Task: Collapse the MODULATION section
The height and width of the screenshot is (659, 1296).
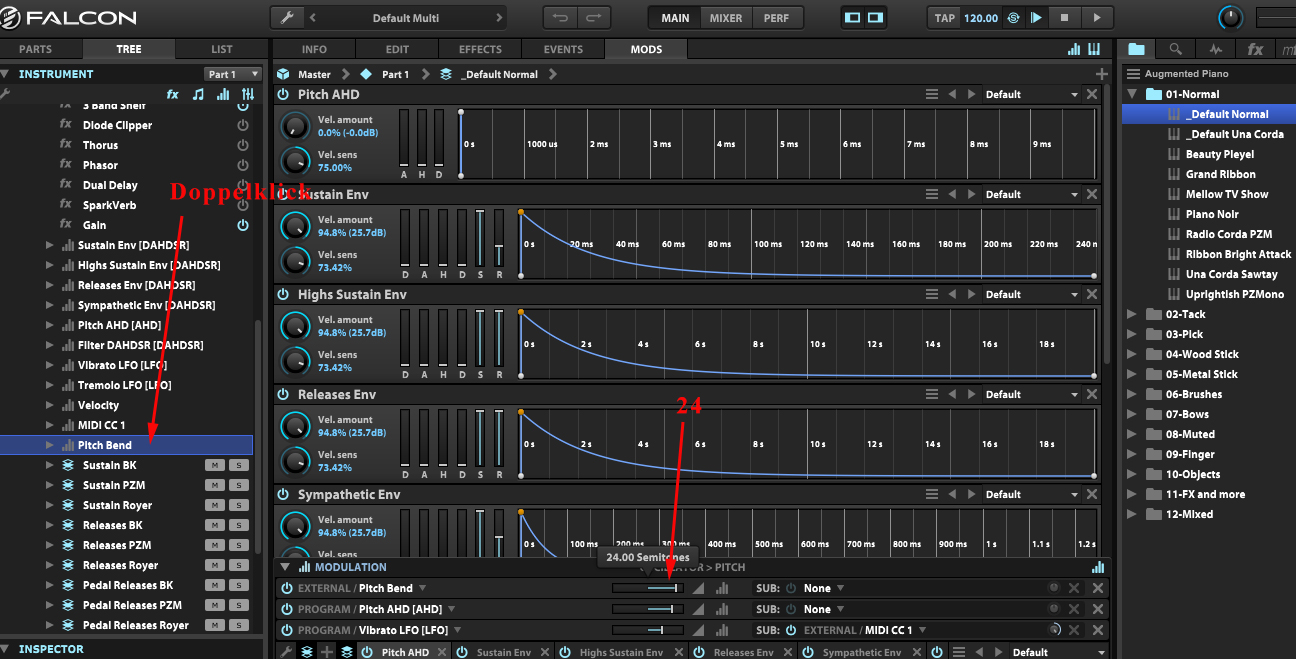Action: tap(284, 567)
